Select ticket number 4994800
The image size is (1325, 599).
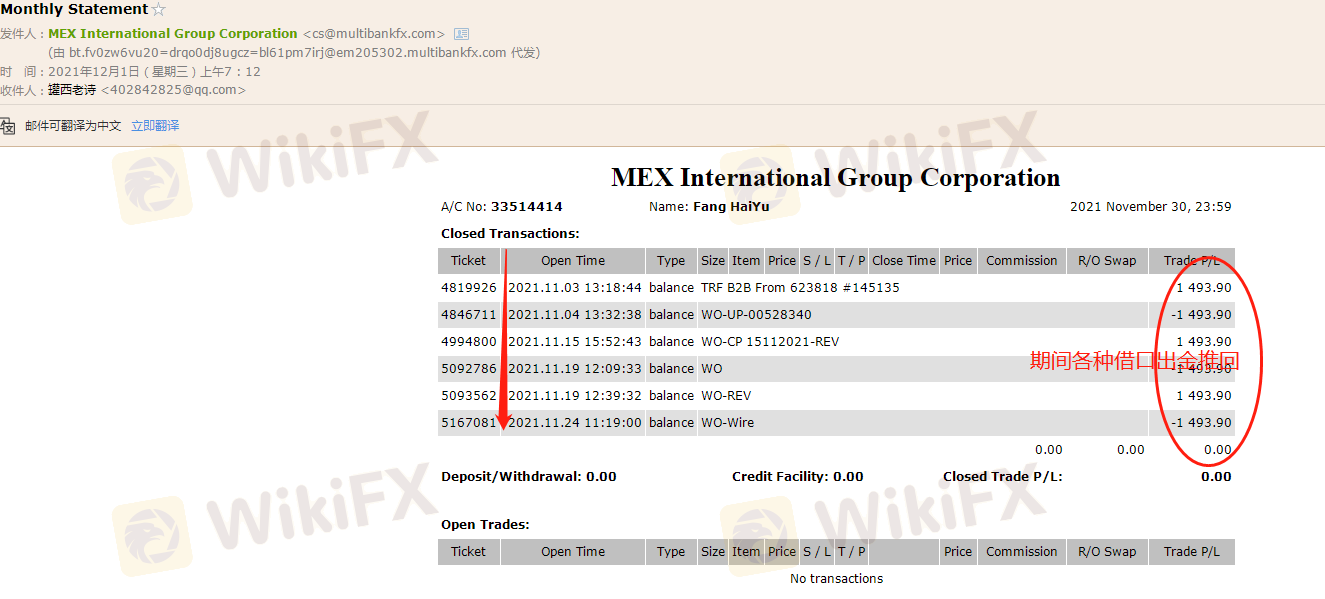click(469, 342)
